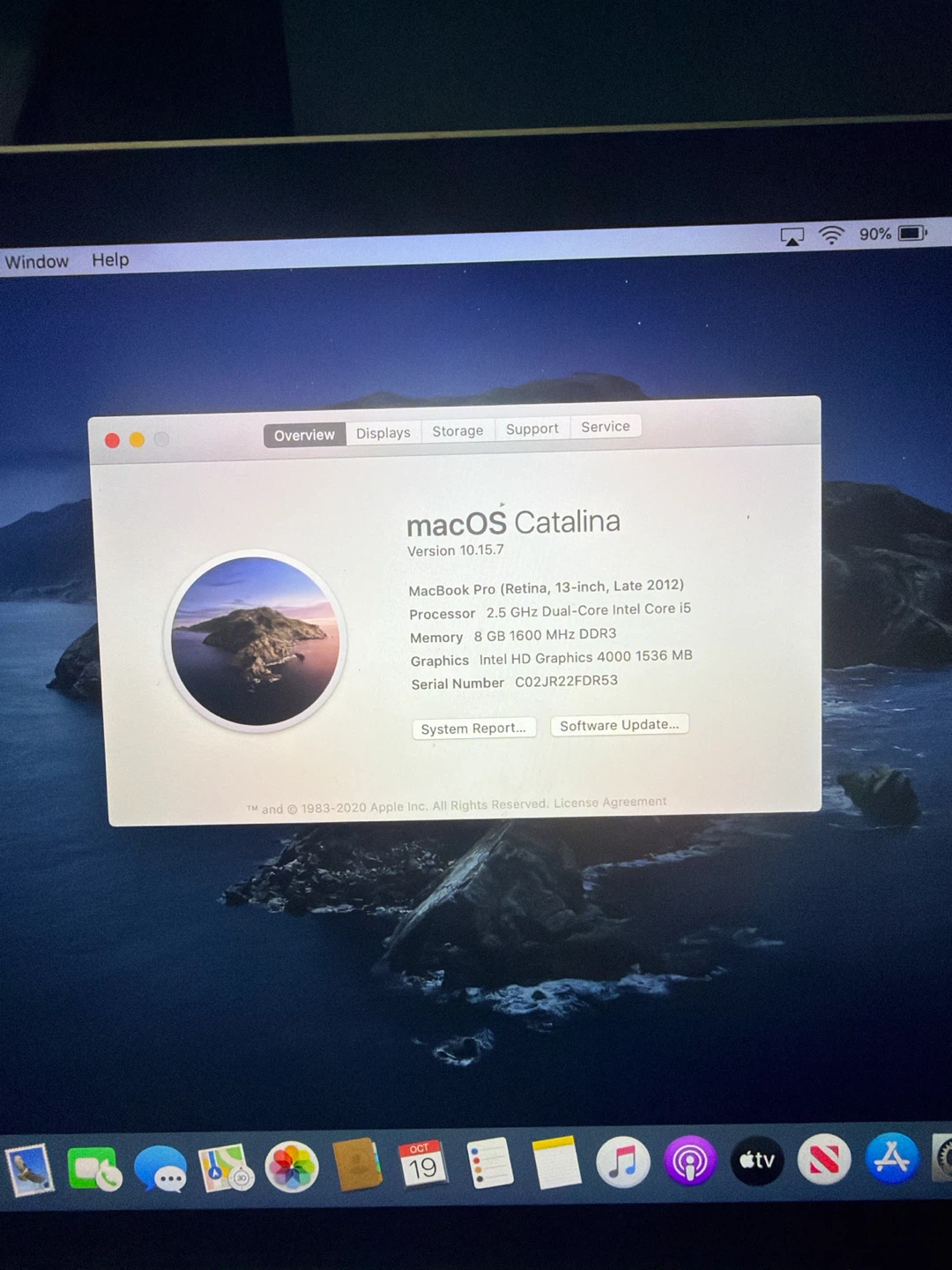Click the Software Update button

click(x=620, y=725)
